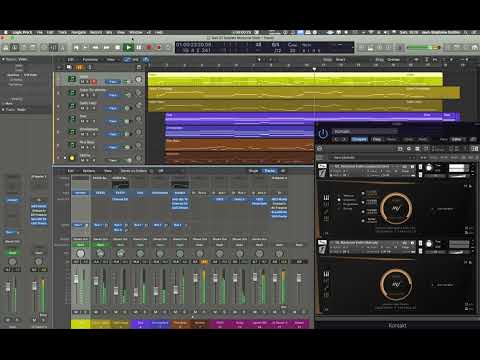Screen dimensions: 480x360
Task: Open the mixer's Edit menu
Action: pyautogui.click(x=71, y=171)
